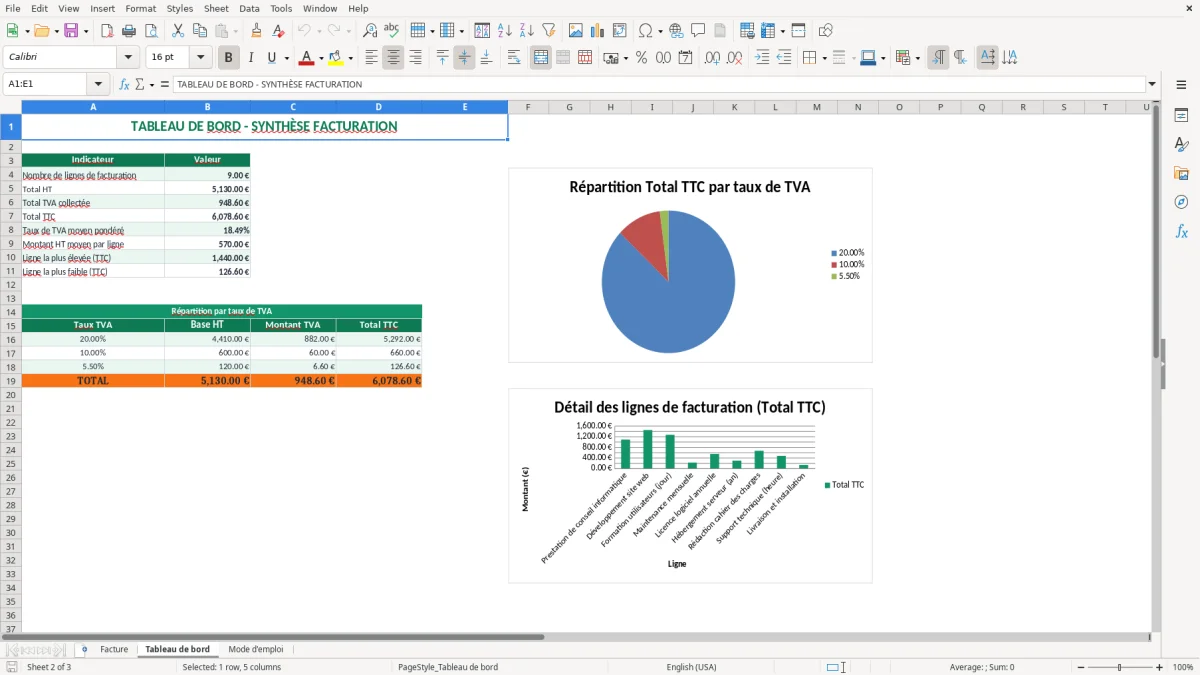Insert an image
Viewport: 1200px width, 675px height.
(x=576, y=31)
